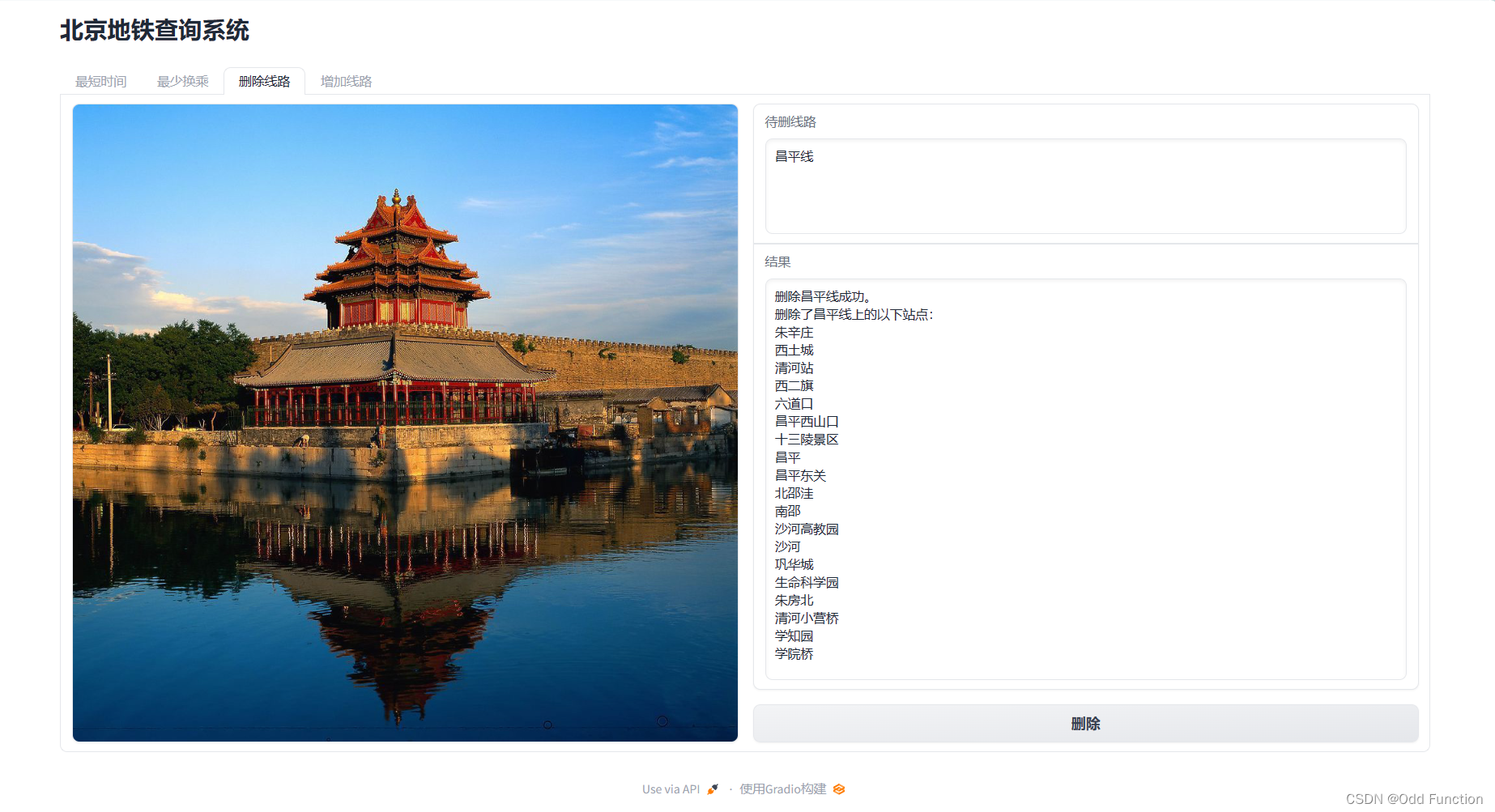Select station 清河站 in results

click(x=794, y=368)
